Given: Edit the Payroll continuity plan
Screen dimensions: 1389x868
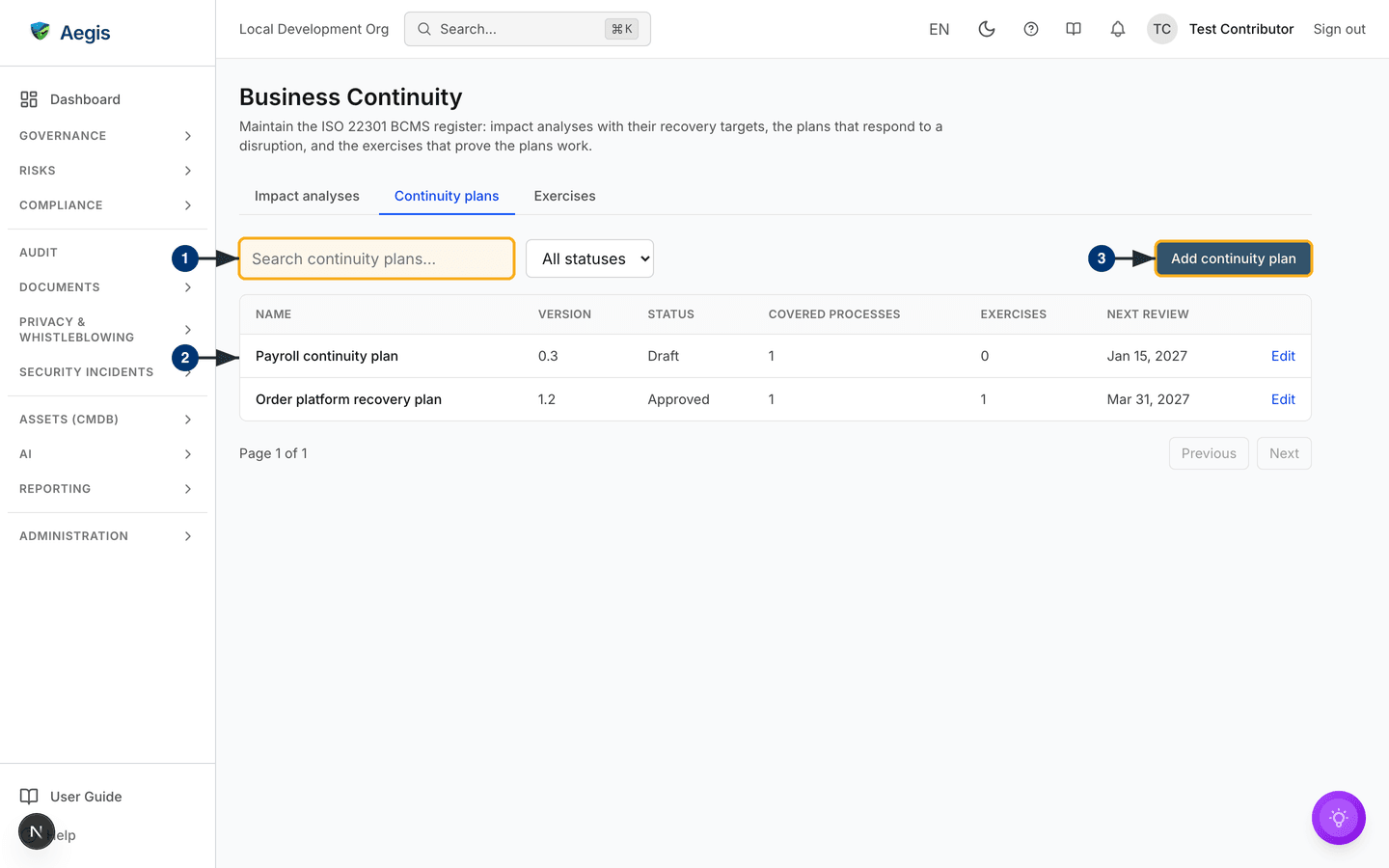Looking at the screenshot, I should (1283, 356).
